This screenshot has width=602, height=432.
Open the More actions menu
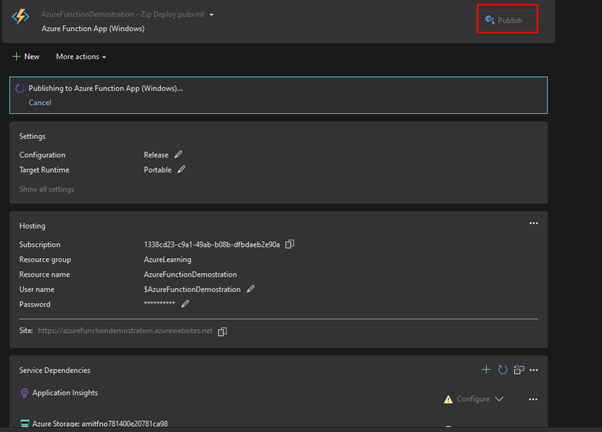[81, 57]
